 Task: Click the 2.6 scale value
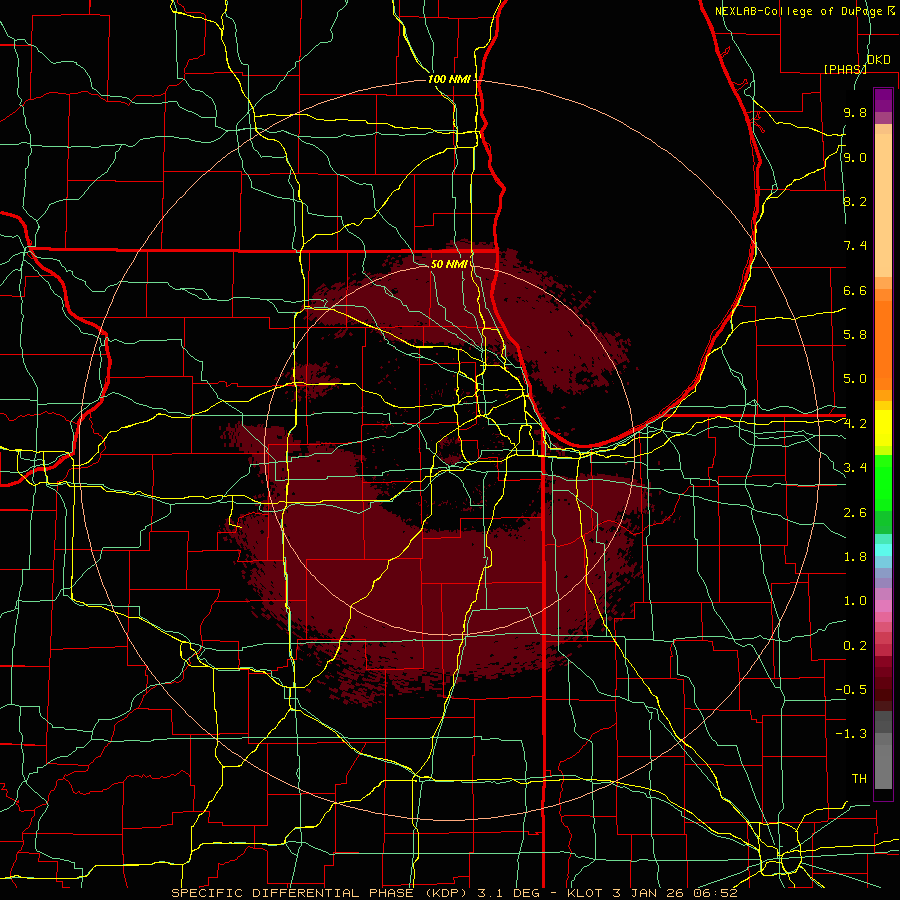click(x=855, y=513)
